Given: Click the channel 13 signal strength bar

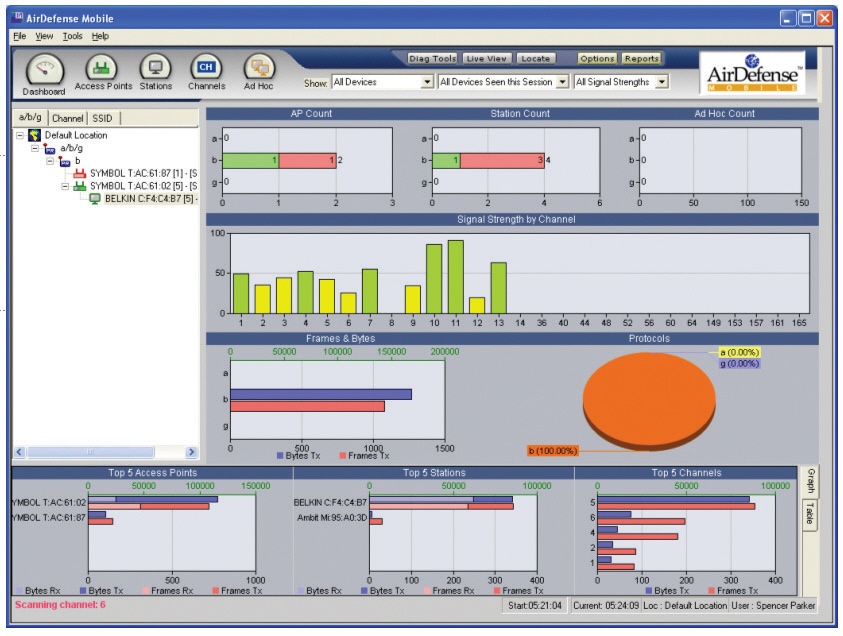Looking at the screenshot, I should click(x=499, y=288).
